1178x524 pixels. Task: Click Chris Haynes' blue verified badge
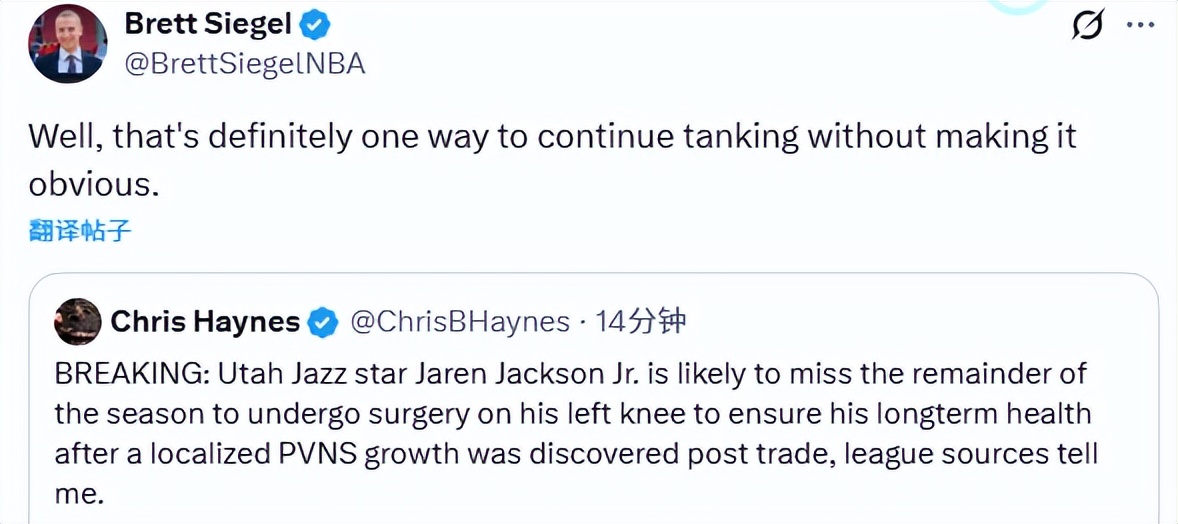click(323, 322)
